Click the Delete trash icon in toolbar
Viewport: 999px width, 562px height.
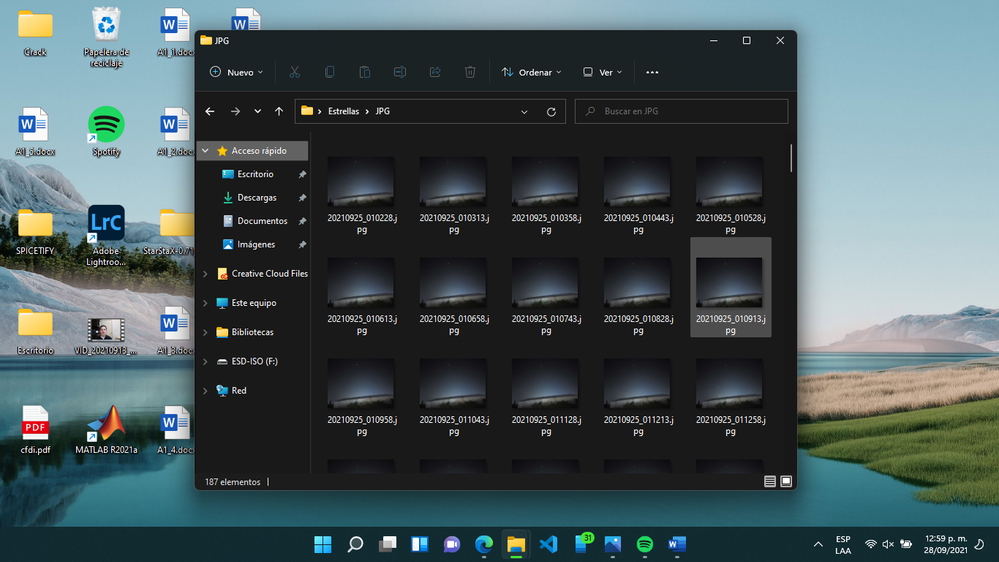(470, 72)
